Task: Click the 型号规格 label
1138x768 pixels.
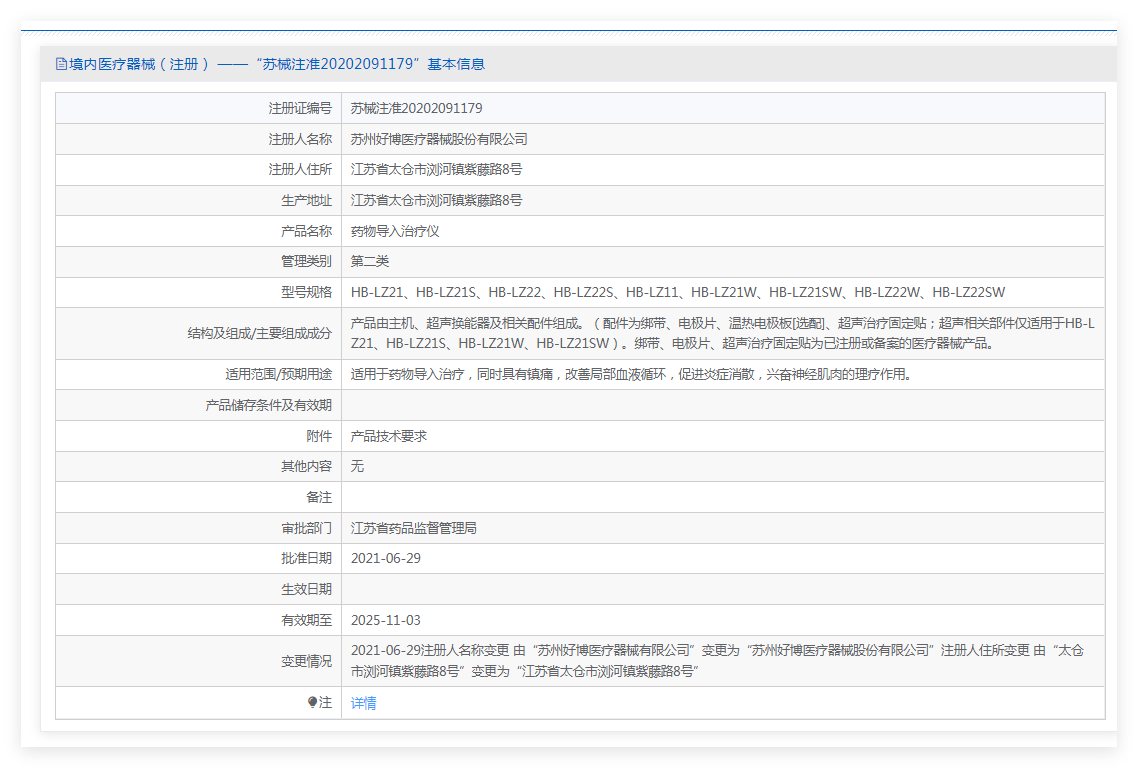Action: point(306,292)
